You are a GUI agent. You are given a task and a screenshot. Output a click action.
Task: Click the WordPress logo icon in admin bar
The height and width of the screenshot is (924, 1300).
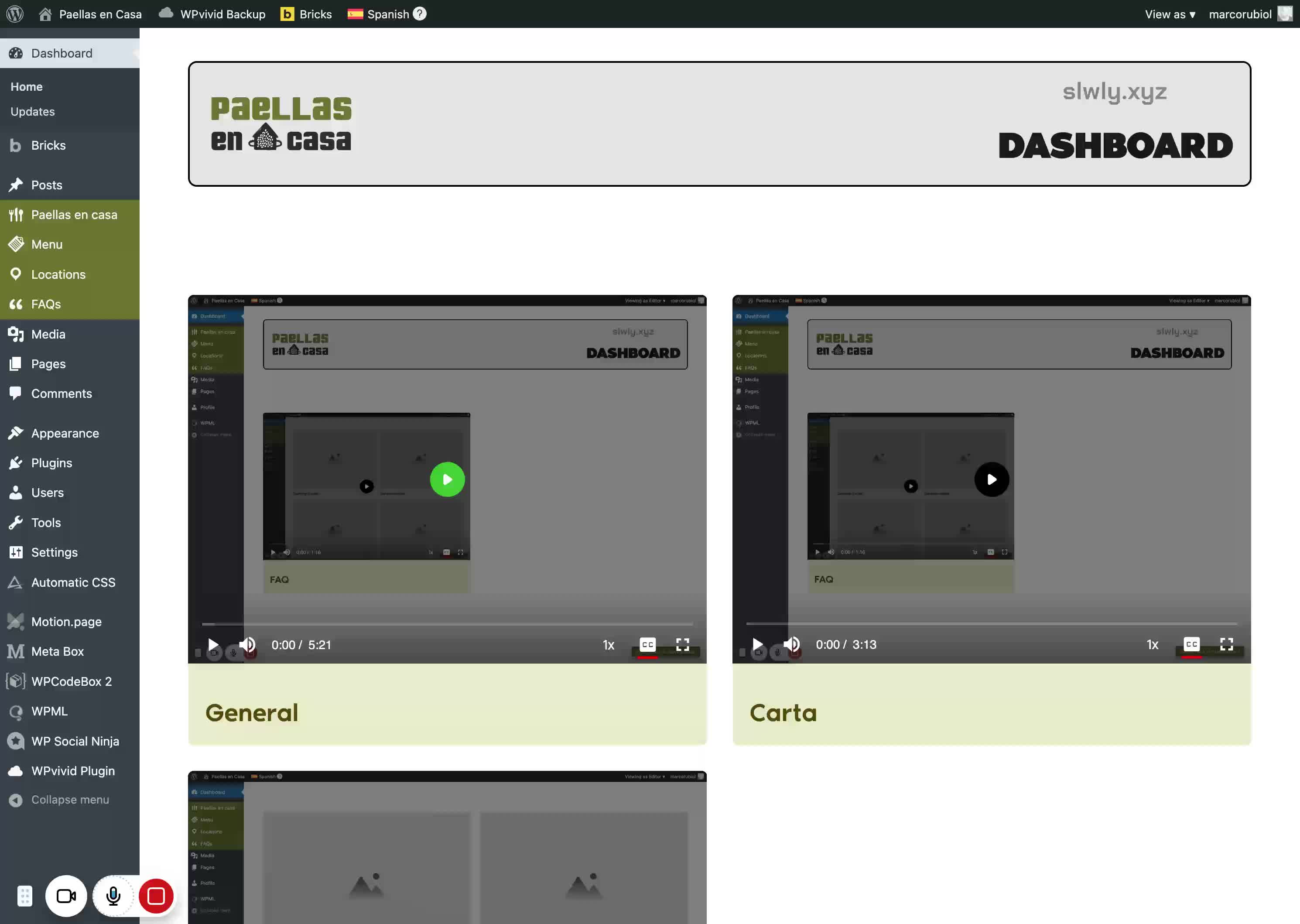coord(15,14)
